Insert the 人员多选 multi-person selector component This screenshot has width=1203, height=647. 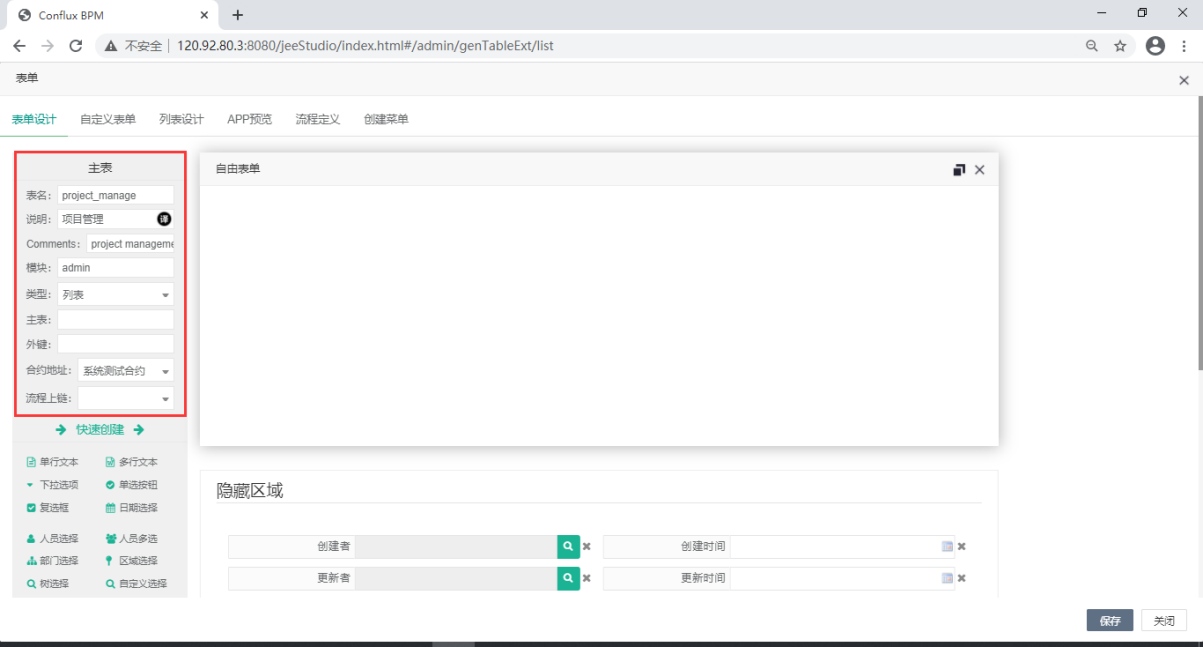pos(131,538)
